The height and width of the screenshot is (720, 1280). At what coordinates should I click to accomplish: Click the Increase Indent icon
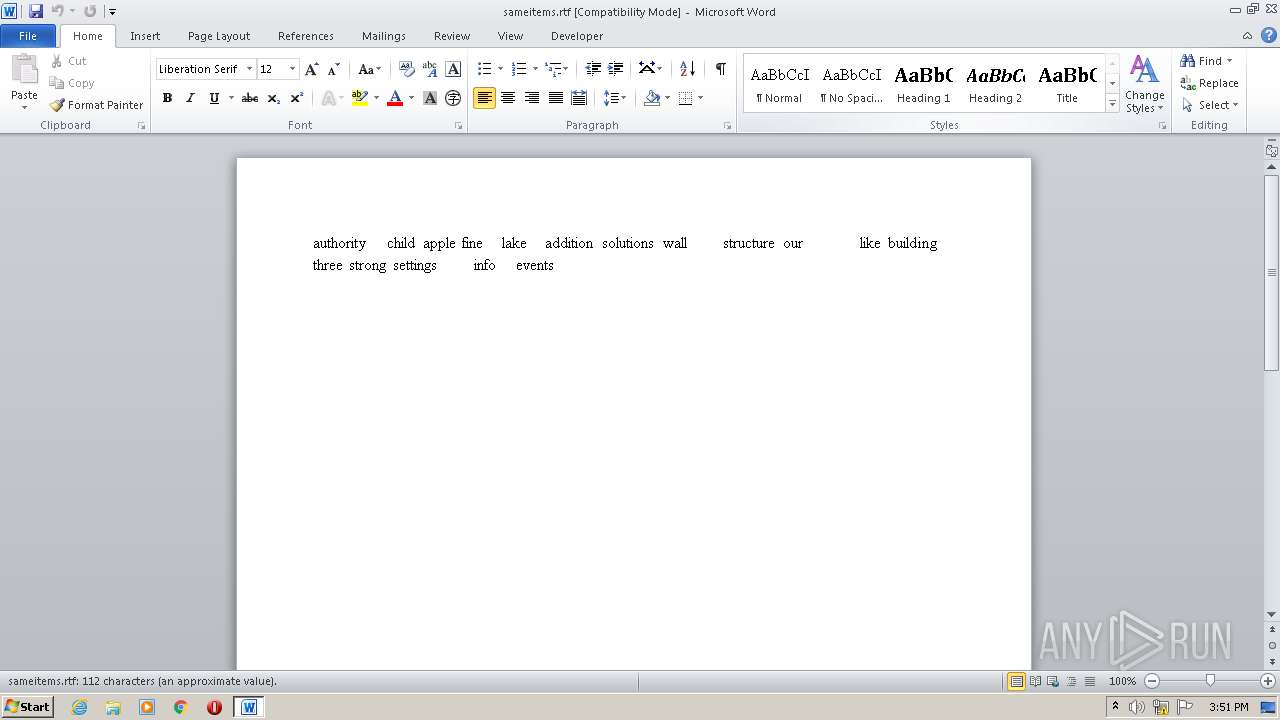(616, 69)
